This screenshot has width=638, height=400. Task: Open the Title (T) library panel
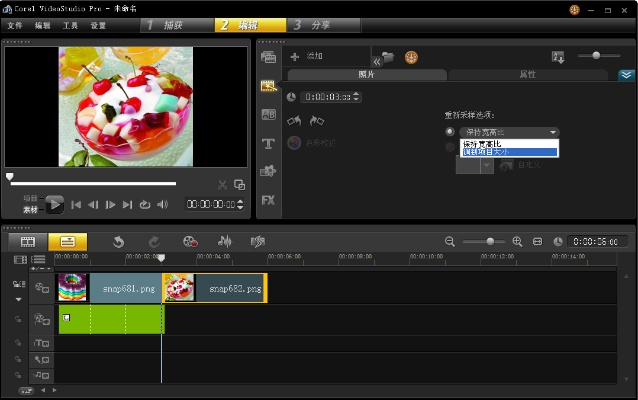[268, 143]
